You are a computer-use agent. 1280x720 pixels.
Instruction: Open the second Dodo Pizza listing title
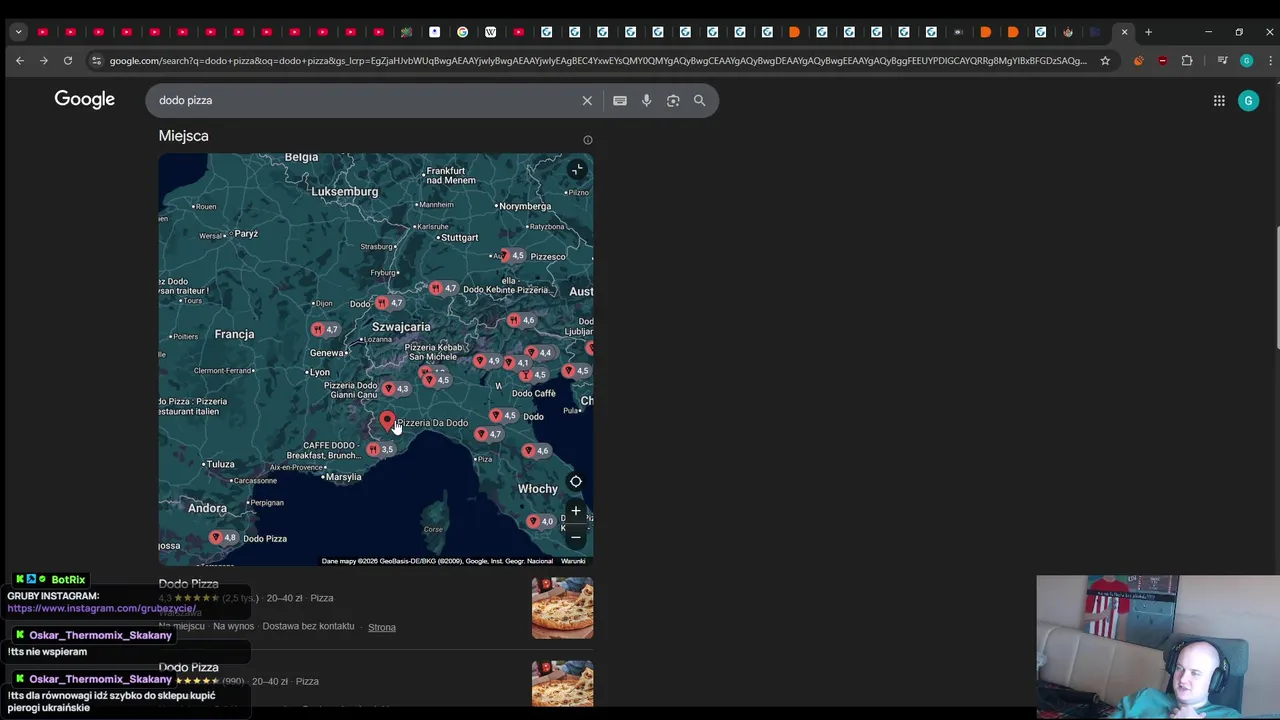click(x=188, y=667)
